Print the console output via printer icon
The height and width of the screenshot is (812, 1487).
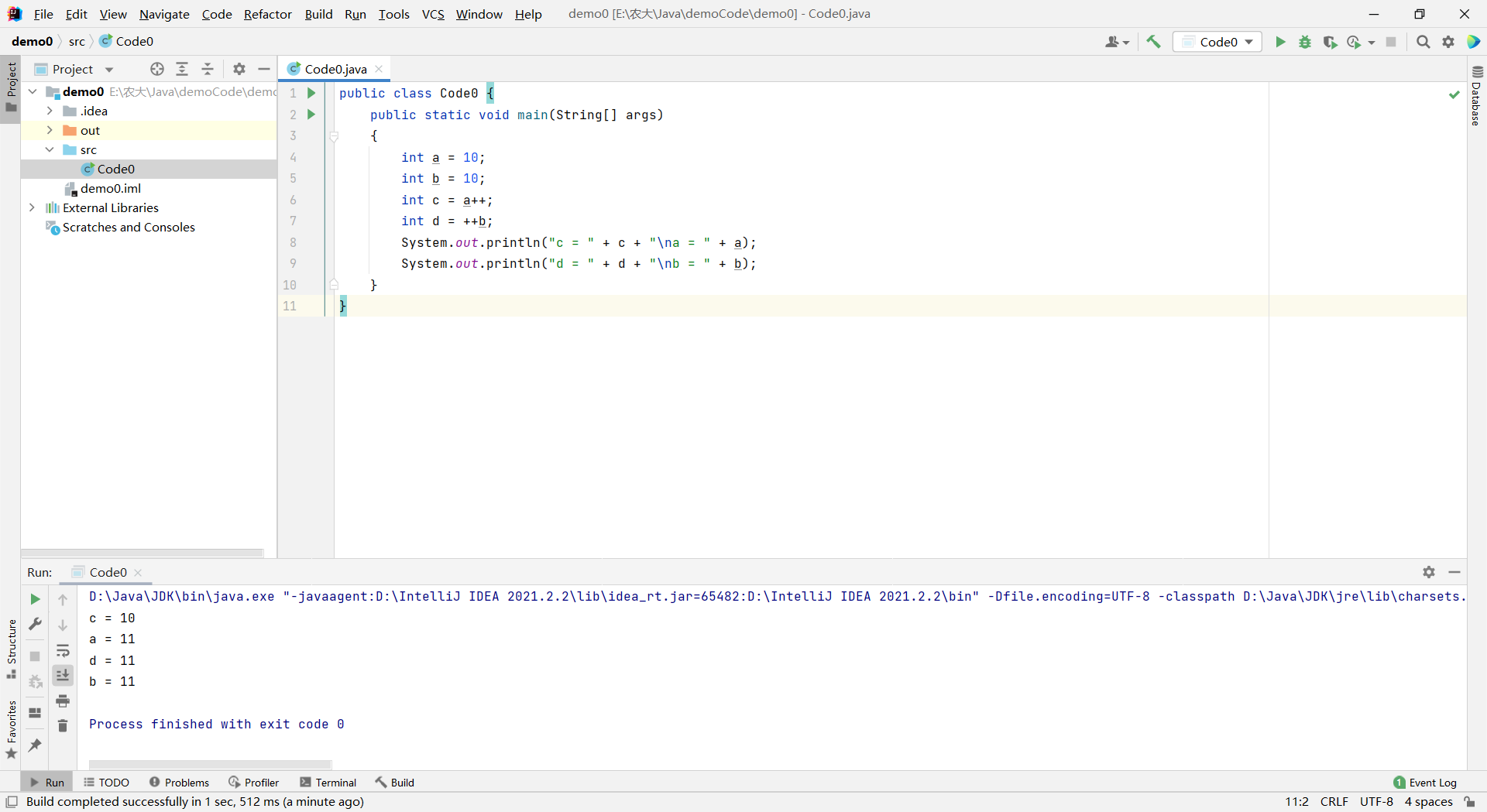[63, 701]
